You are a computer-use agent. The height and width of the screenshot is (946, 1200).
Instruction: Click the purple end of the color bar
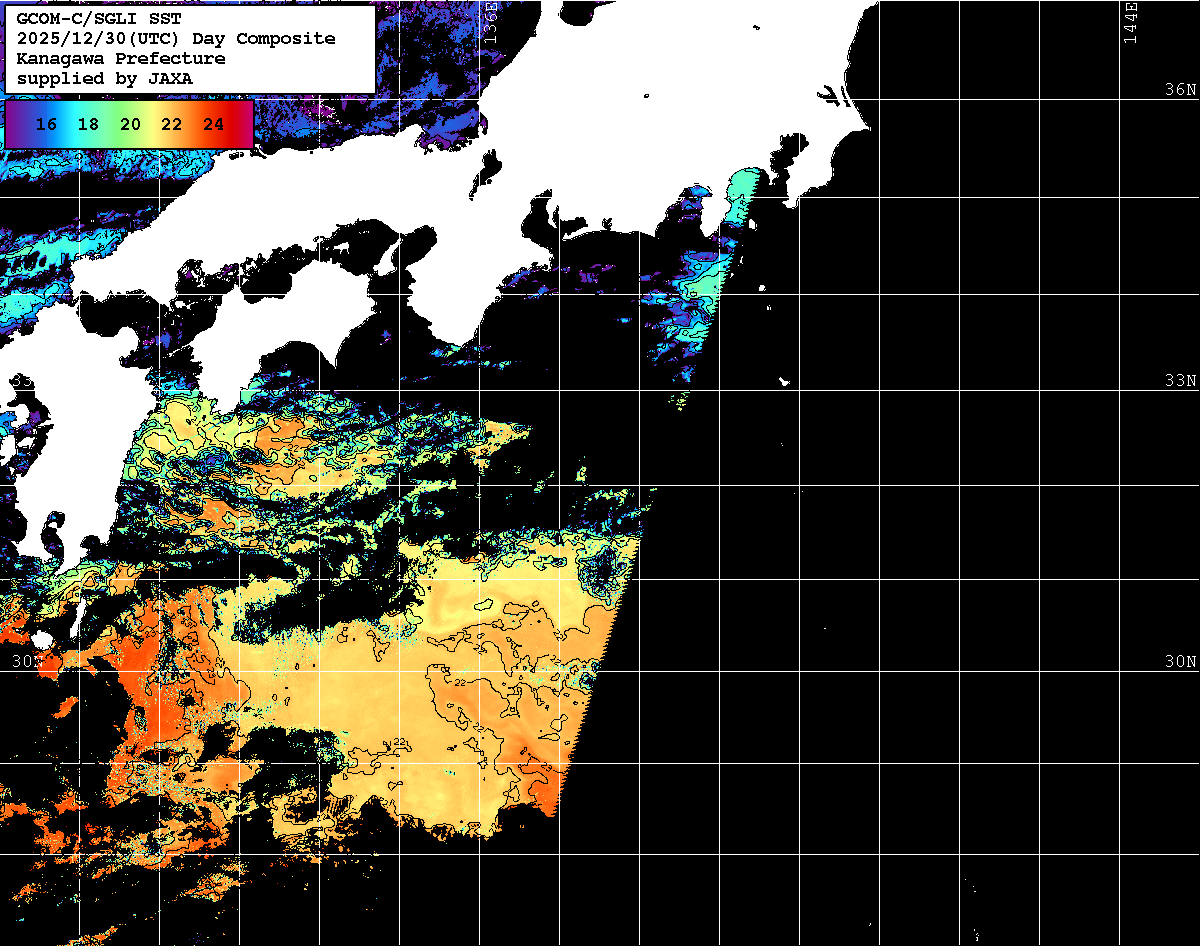point(15,125)
